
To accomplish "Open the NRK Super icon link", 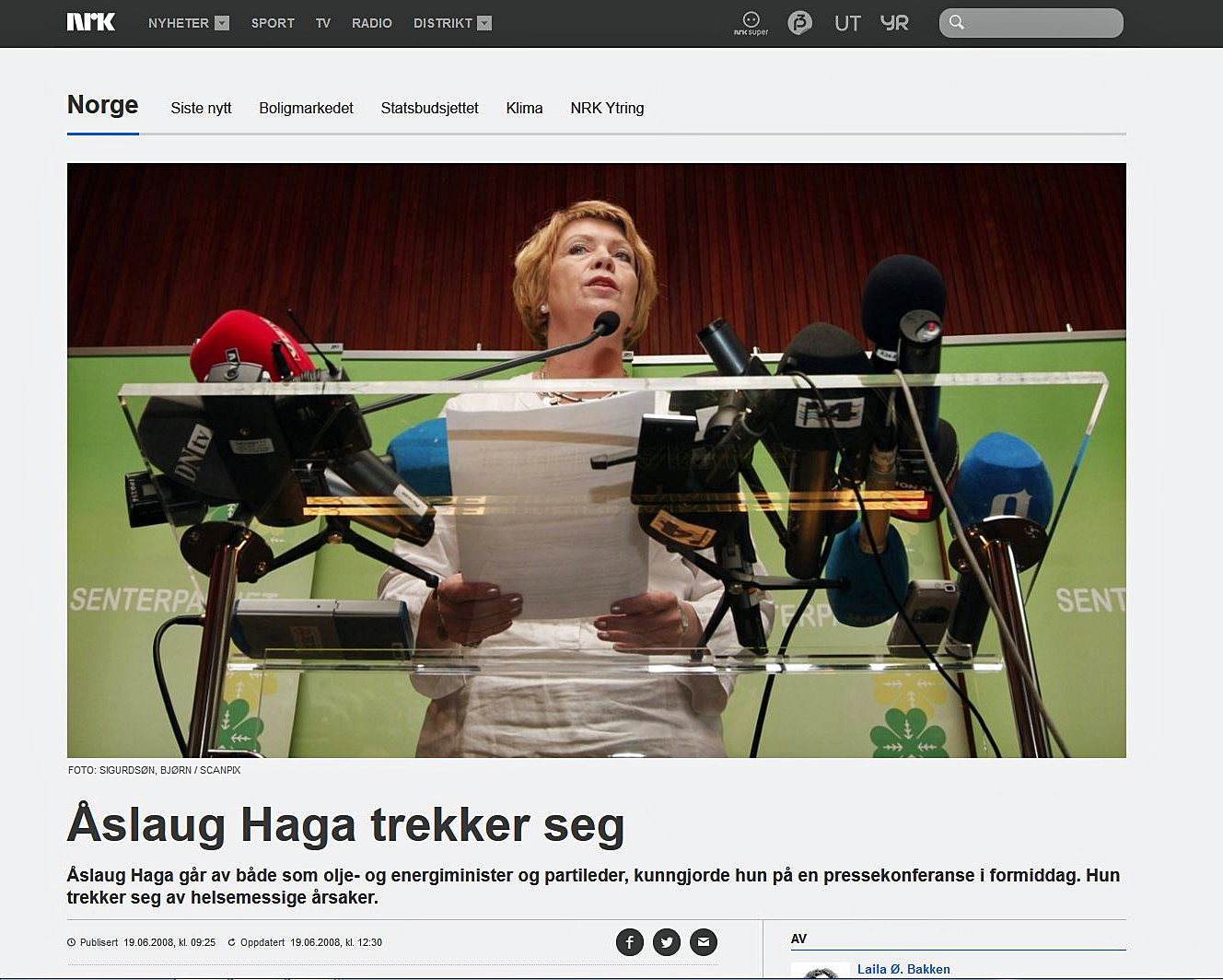I will (751, 23).
